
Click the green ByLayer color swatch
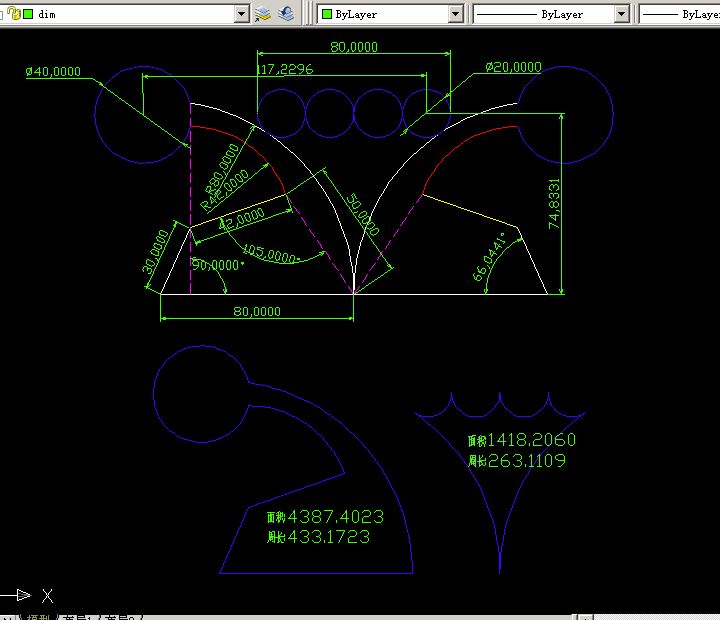point(327,14)
